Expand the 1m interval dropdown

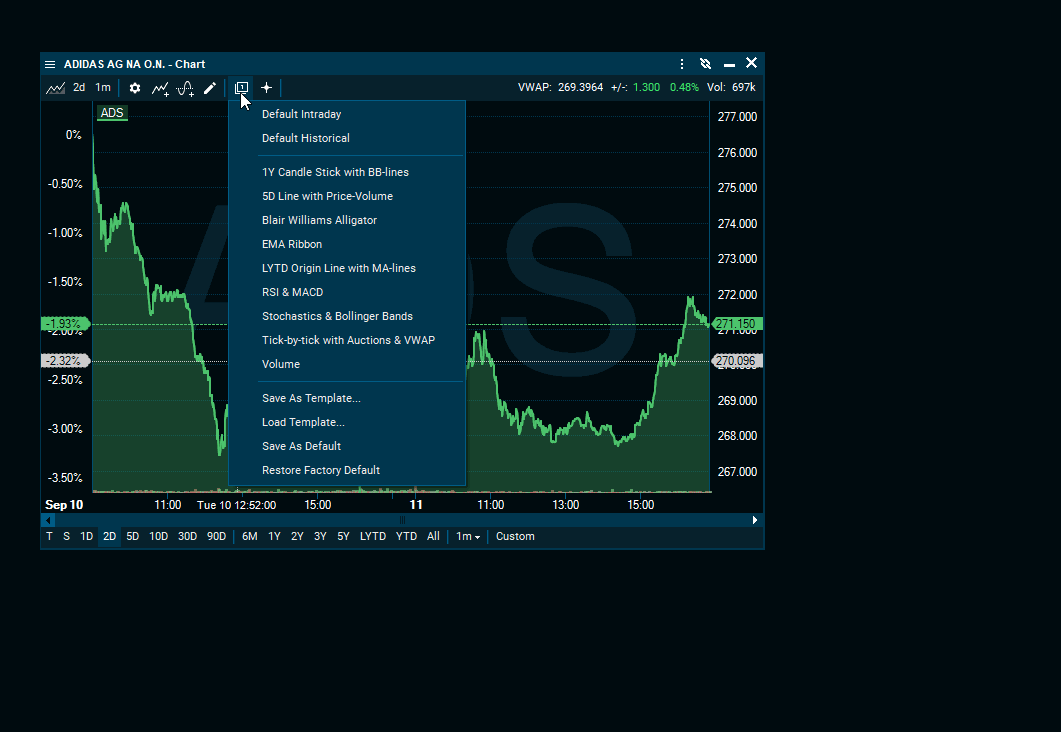[467, 537]
